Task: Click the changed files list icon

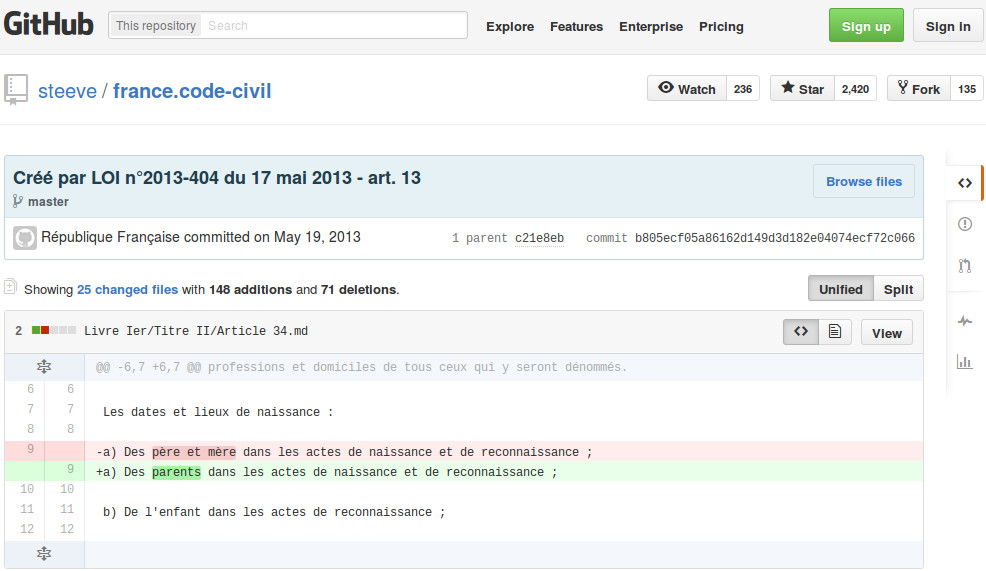Action: 10,287
